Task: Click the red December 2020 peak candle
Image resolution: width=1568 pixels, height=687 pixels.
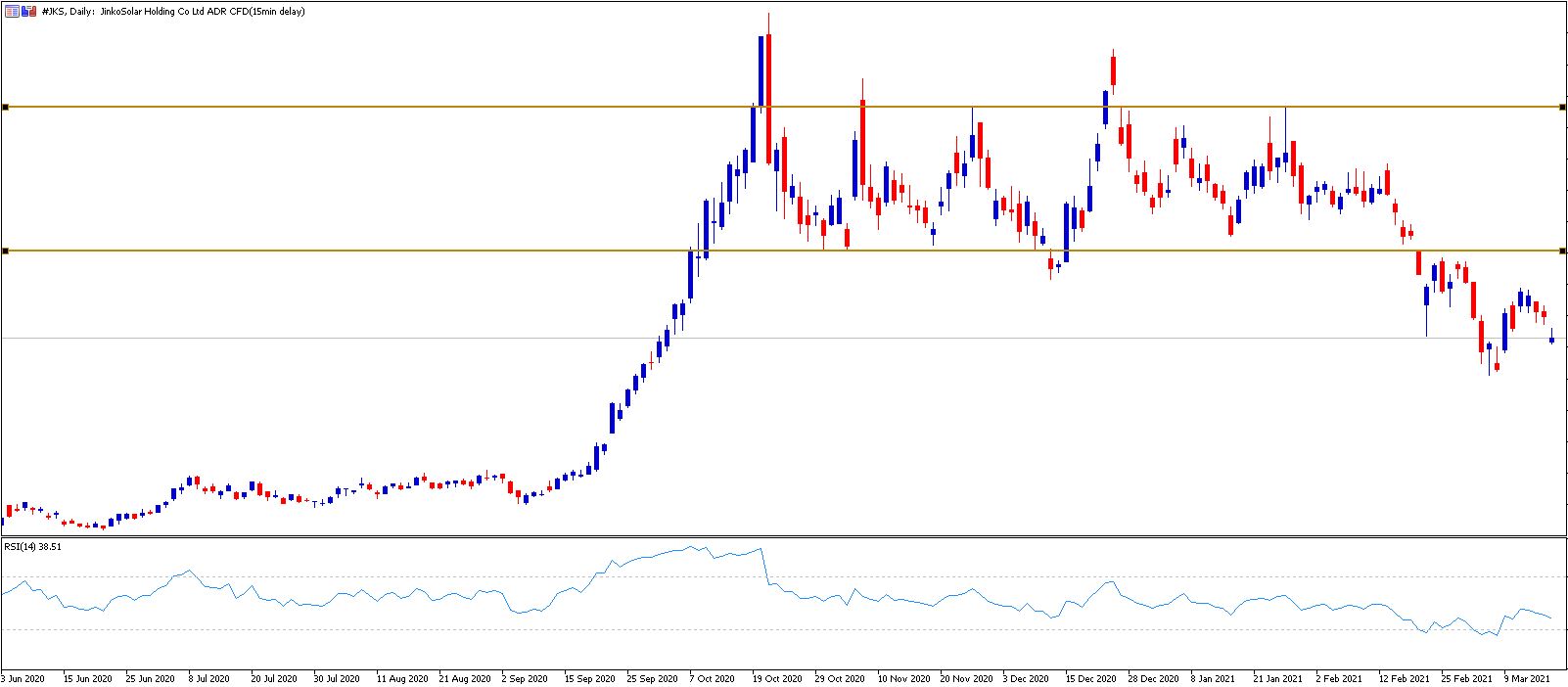Action: point(1113,71)
